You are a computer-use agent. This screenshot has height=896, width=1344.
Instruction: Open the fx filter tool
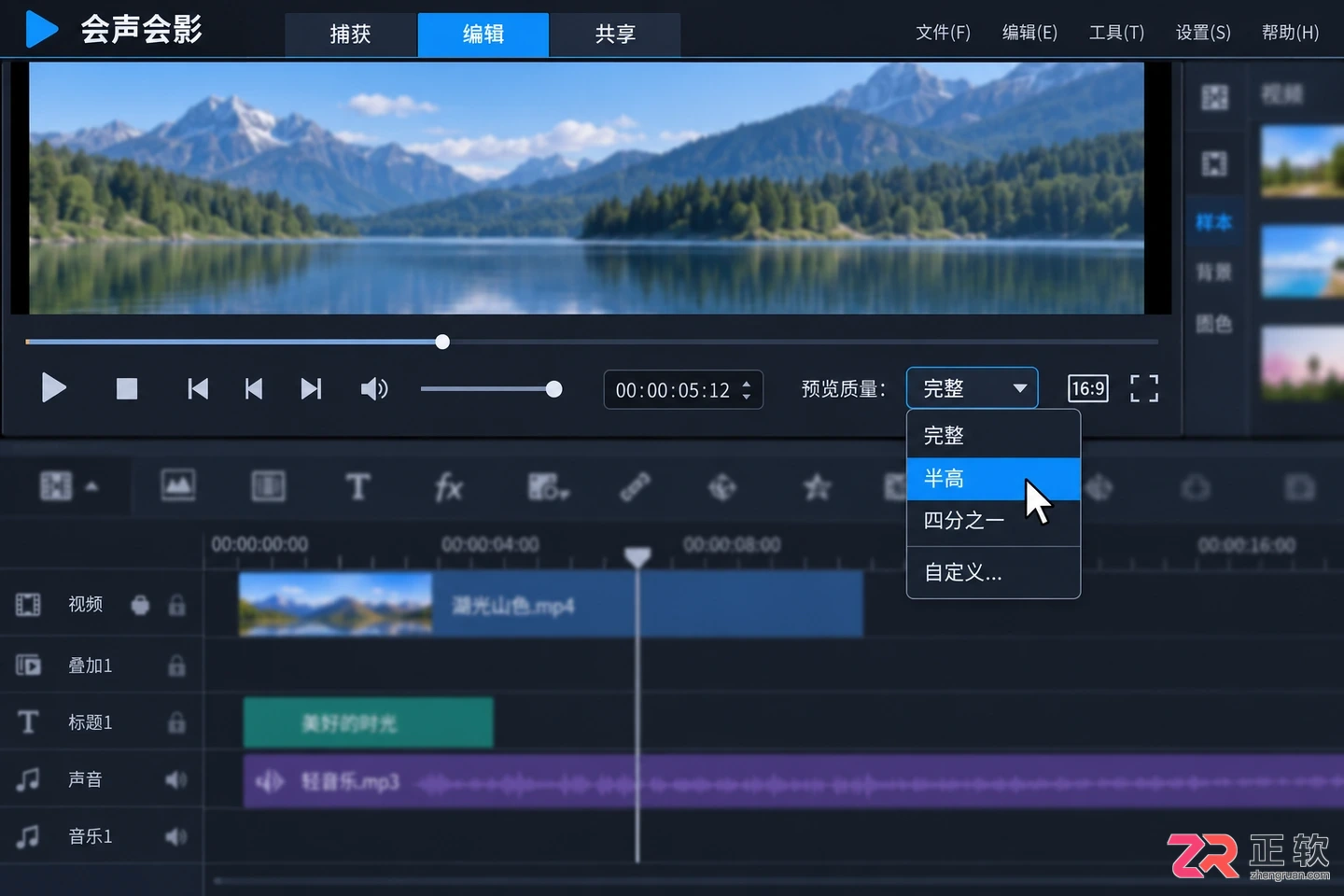449,486
